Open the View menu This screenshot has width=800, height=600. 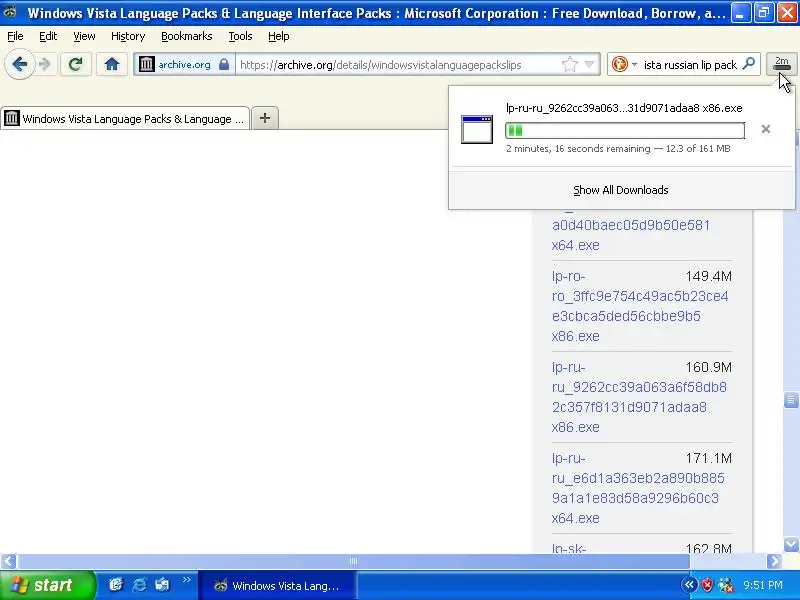click(84, 36)
